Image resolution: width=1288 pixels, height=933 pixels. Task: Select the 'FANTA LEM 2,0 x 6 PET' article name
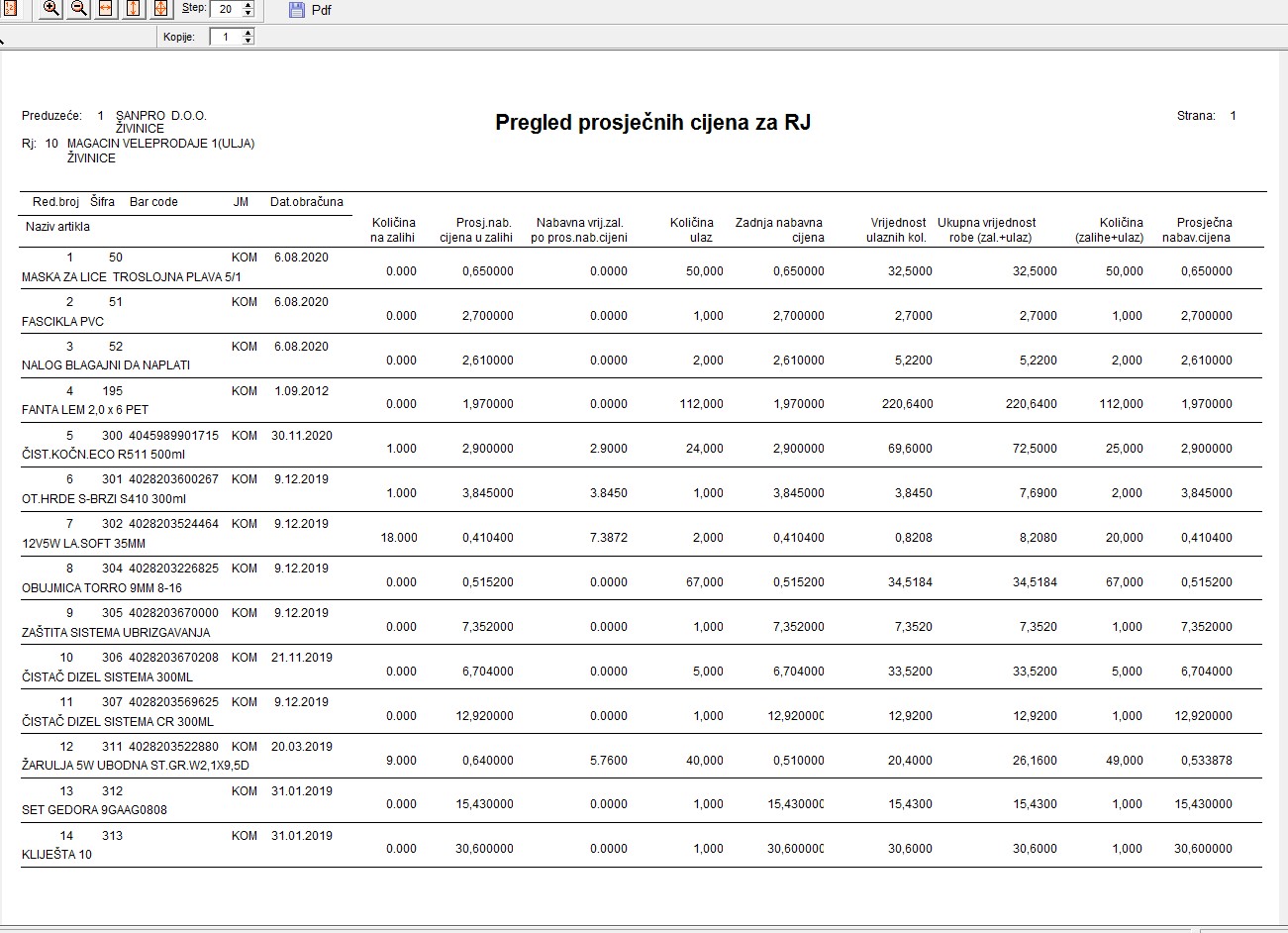[84, 410]
